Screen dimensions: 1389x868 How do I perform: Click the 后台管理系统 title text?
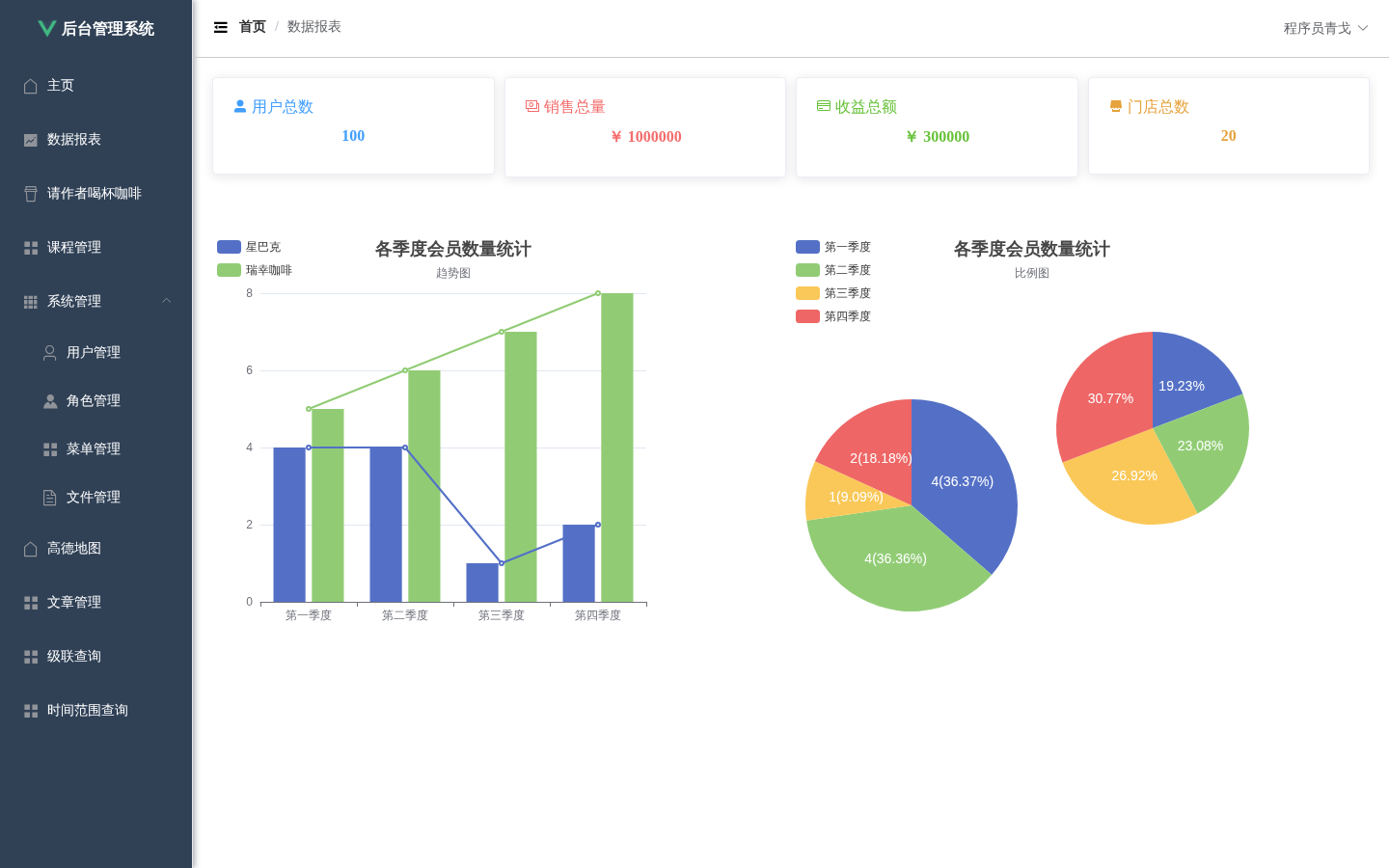tap(108, 29)
